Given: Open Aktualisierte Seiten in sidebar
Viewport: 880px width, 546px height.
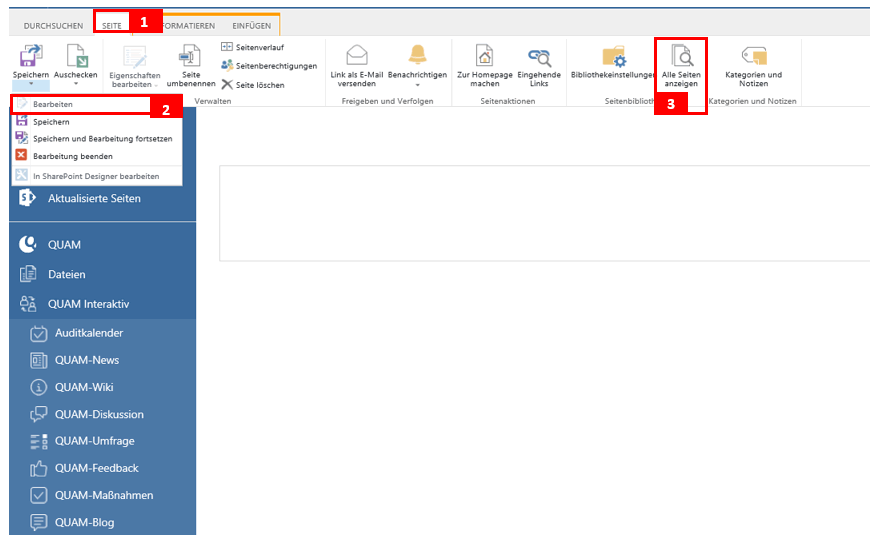Looking at the screenshot, I should [x=94, y=198].
